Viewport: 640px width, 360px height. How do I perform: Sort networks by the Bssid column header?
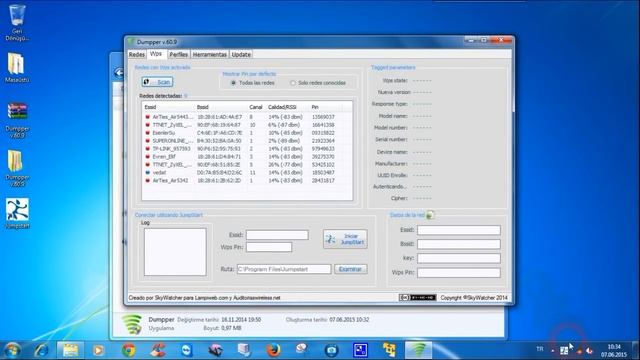click(x=221, y=107)
